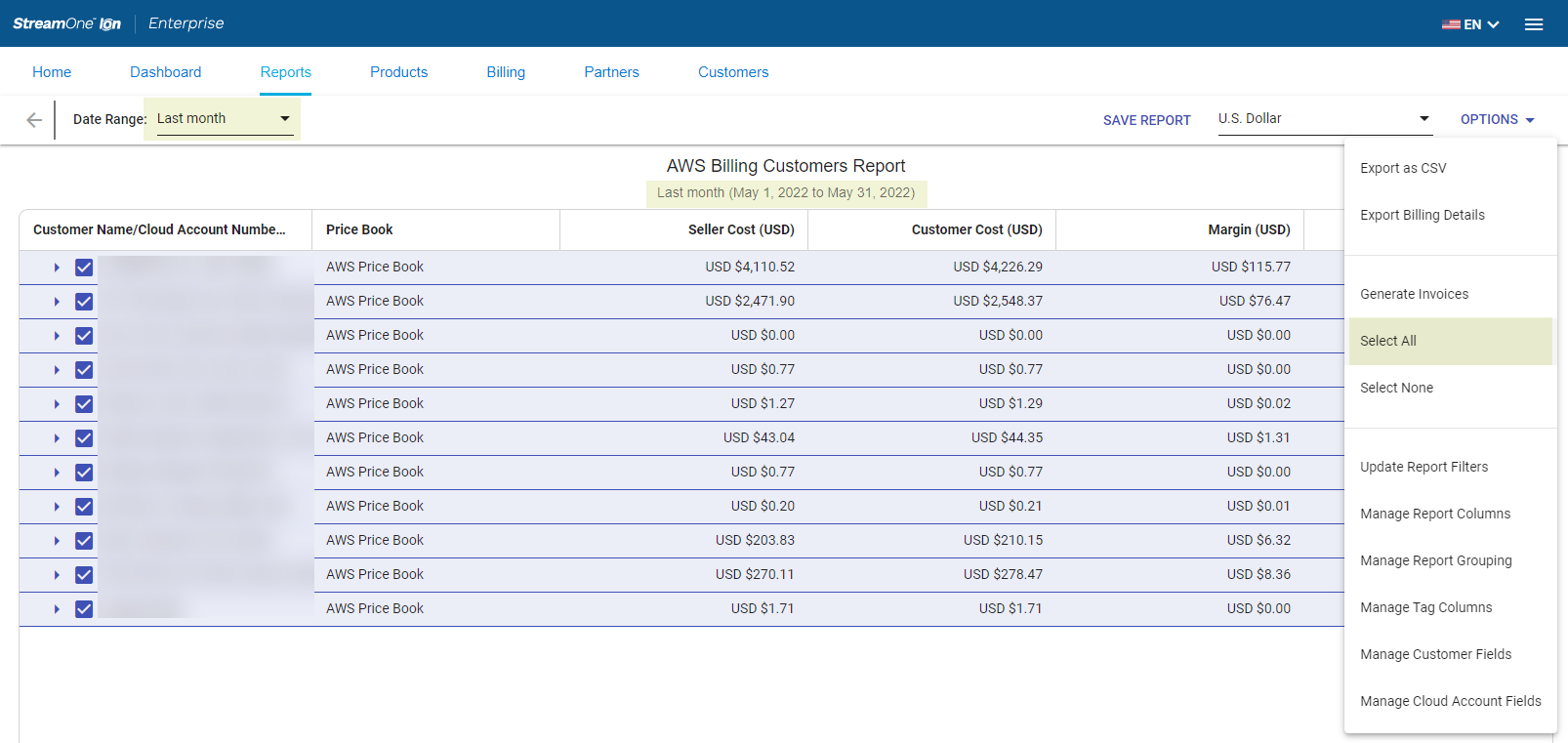Viewport: 1568px width, 743px height.
Task: Open Manage Report Grouping
Action: click(1451, 560)
